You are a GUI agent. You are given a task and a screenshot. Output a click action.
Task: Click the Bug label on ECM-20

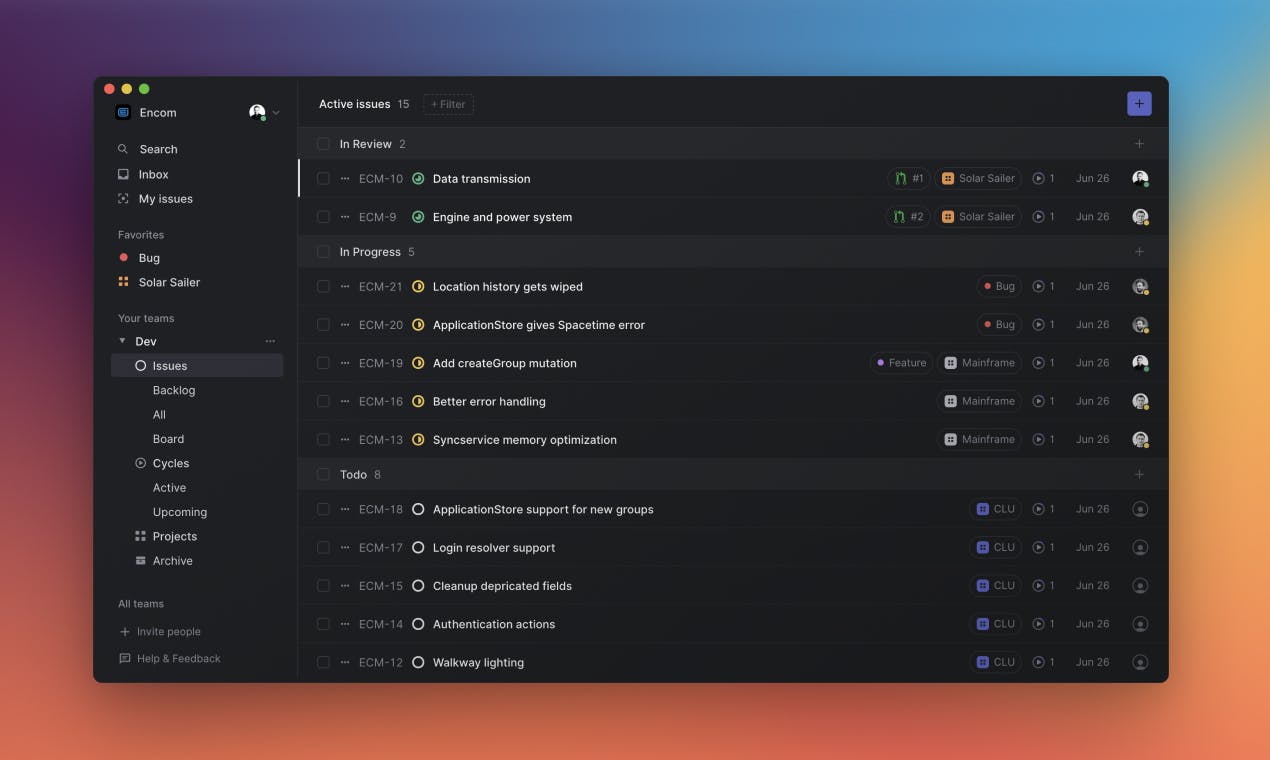pyautogui.click(x=998, y=325)
